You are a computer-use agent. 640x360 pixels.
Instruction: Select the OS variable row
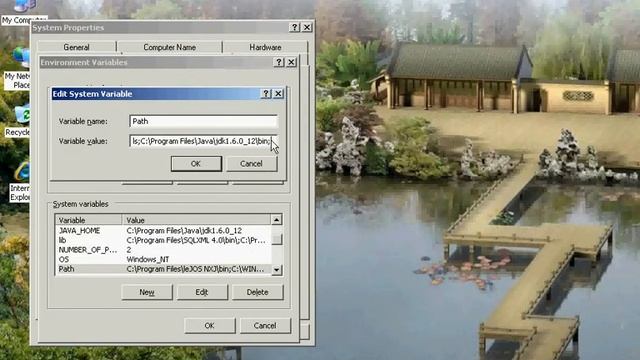click(163, 260)
